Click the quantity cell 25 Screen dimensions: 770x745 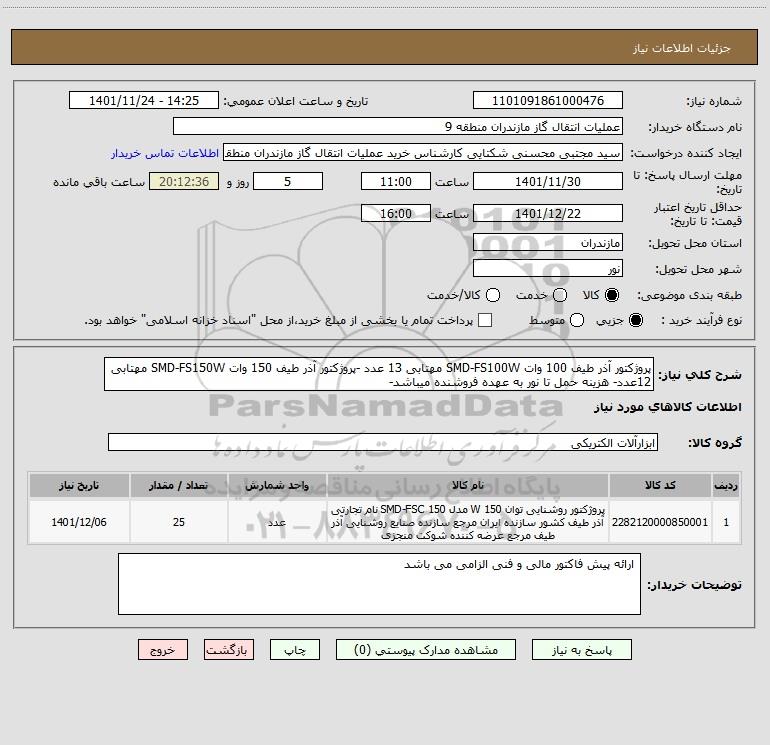pos(179,522)
